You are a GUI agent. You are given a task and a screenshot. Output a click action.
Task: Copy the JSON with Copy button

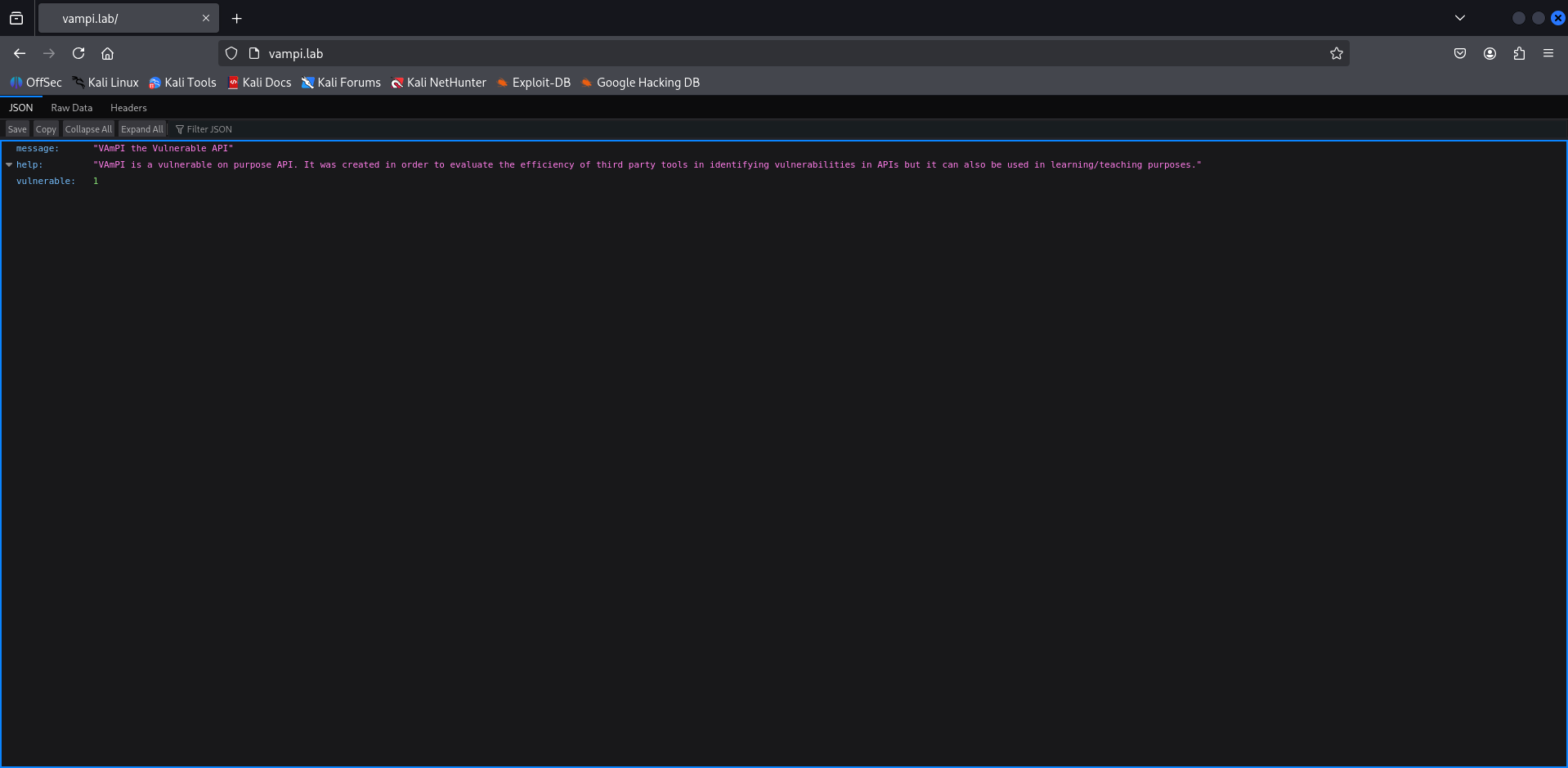[46, 129]
